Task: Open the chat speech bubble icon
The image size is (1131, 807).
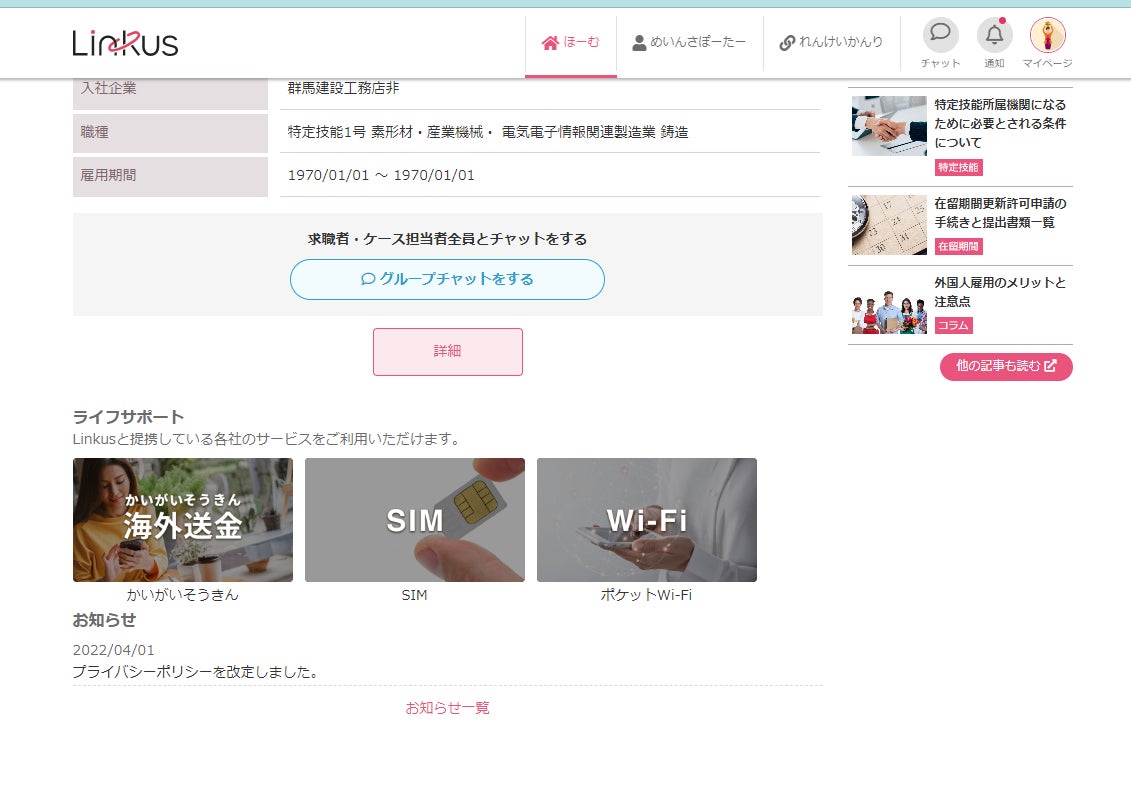Action: coord(941,35)
